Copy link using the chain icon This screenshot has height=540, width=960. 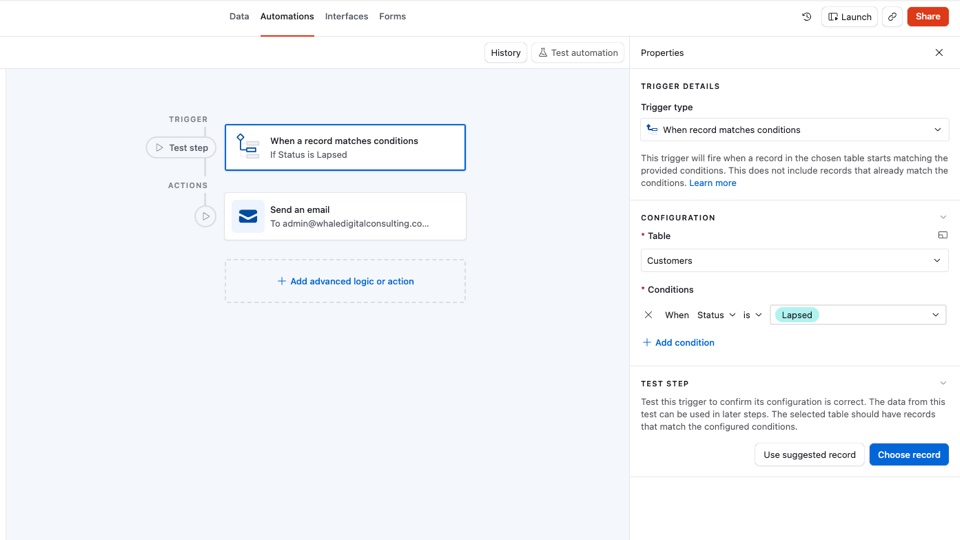click(x=892, y=17)
